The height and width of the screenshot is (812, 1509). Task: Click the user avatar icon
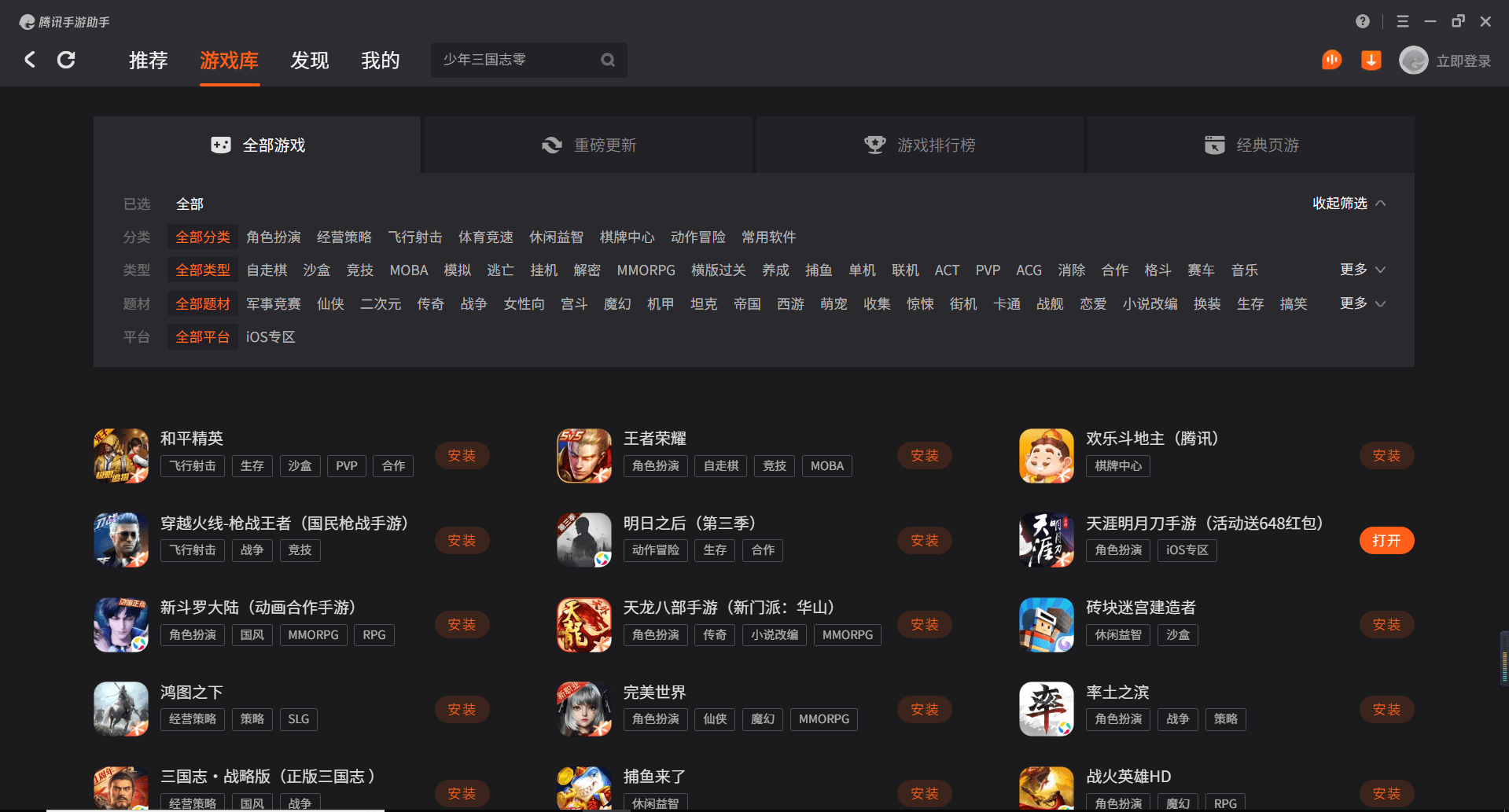click(x=1413, y=61)
